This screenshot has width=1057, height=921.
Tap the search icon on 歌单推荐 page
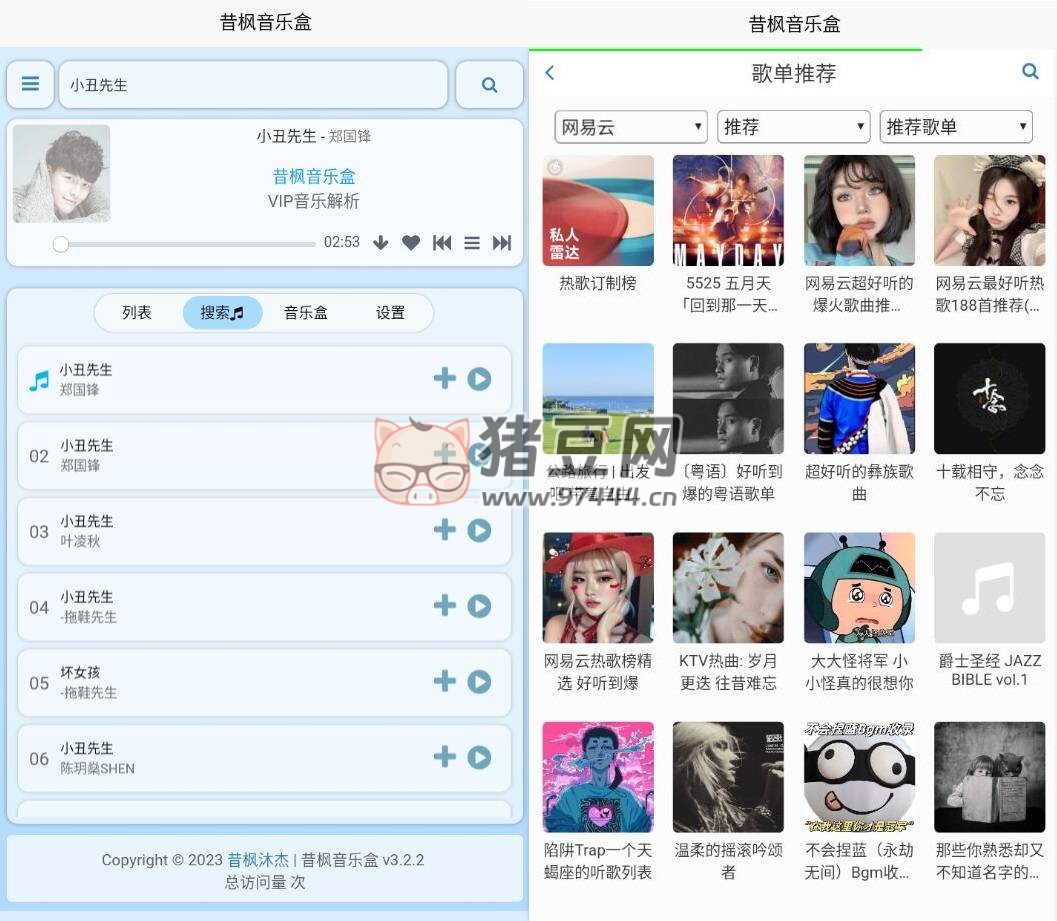(x=1031, y=71)
